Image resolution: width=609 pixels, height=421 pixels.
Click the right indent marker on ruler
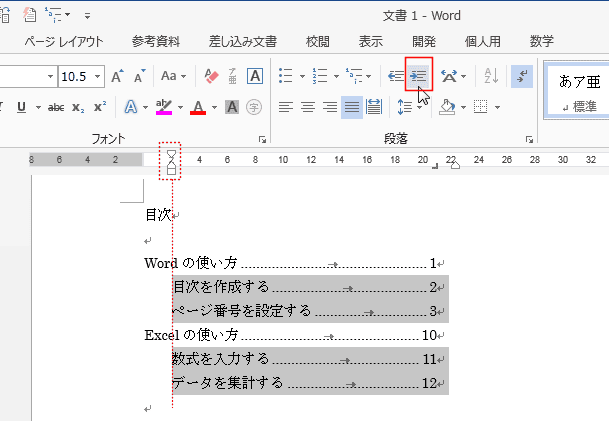(455, 165)
